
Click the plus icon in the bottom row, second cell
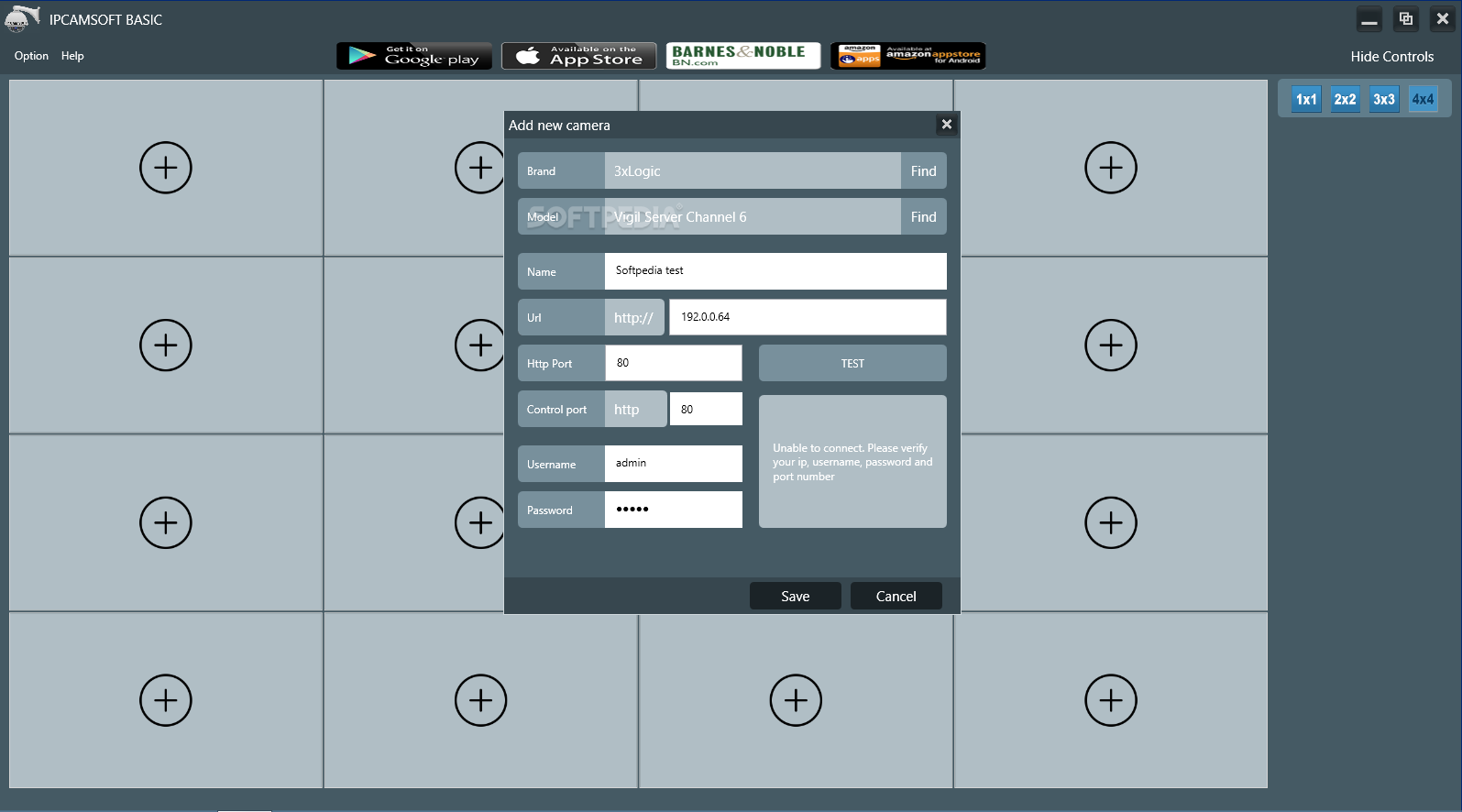(x=481, y=701)
